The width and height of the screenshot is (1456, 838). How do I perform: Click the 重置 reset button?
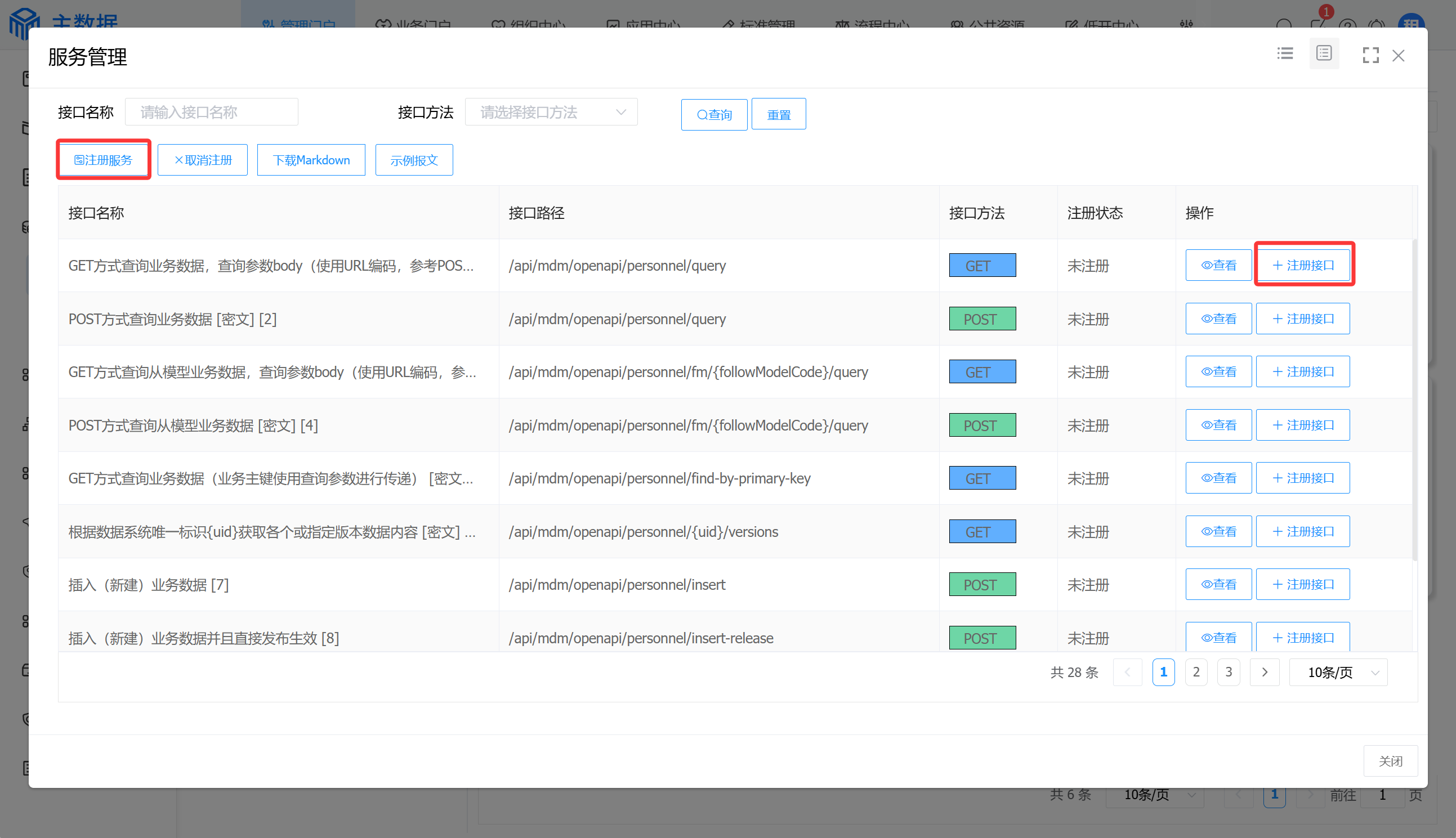pyautogui.click(x=778, y=115)
